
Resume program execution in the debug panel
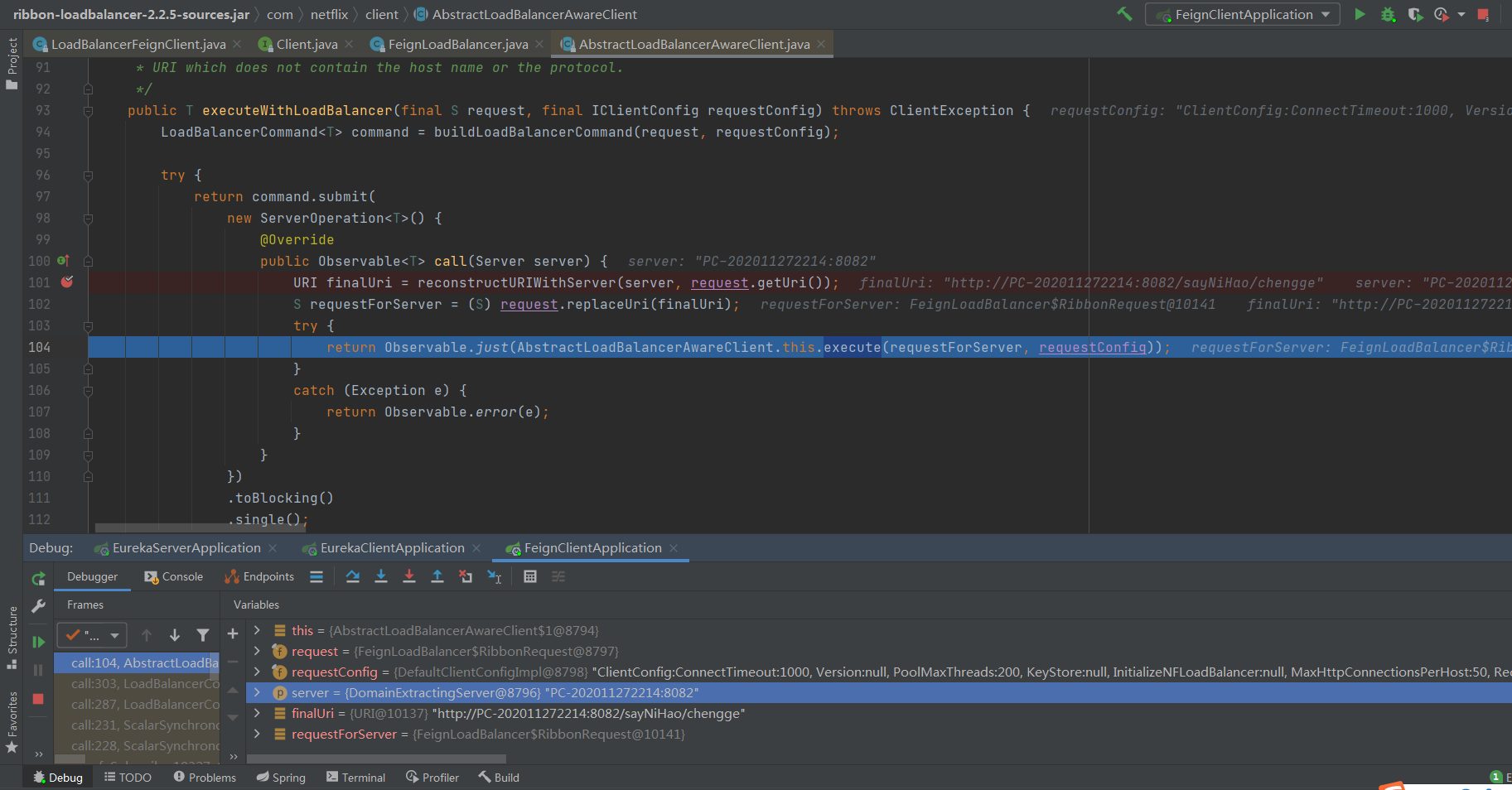tap(38, 642)
